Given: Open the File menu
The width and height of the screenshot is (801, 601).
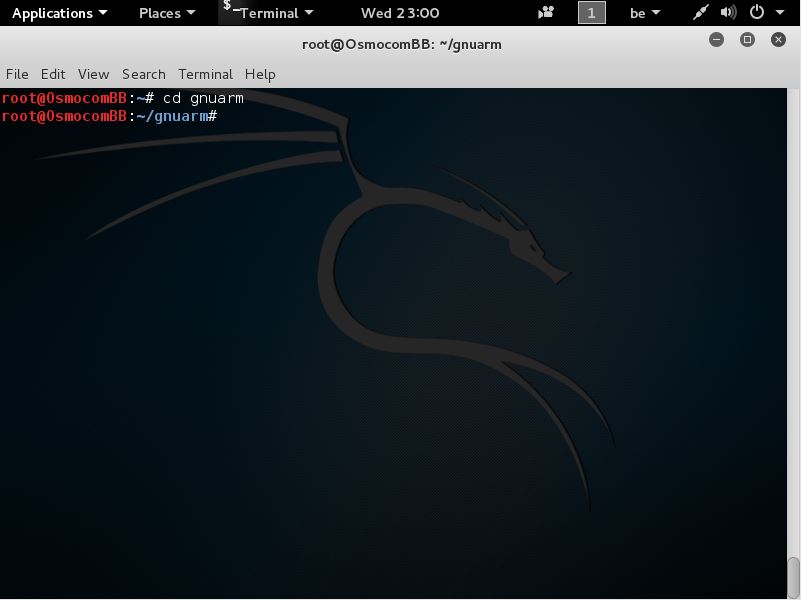Looking at the screenshot, I should tap(17, 74).
